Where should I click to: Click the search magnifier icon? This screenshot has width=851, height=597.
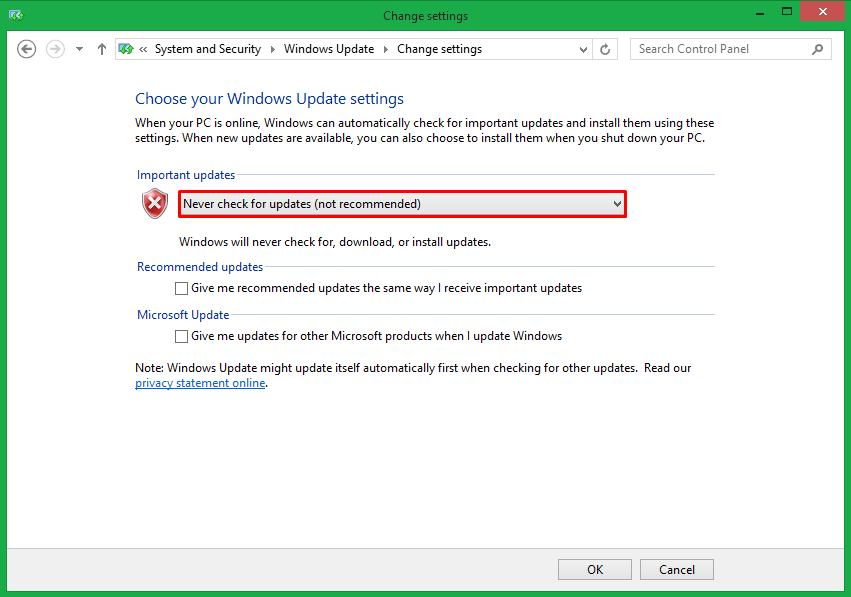tap(818, 48)
